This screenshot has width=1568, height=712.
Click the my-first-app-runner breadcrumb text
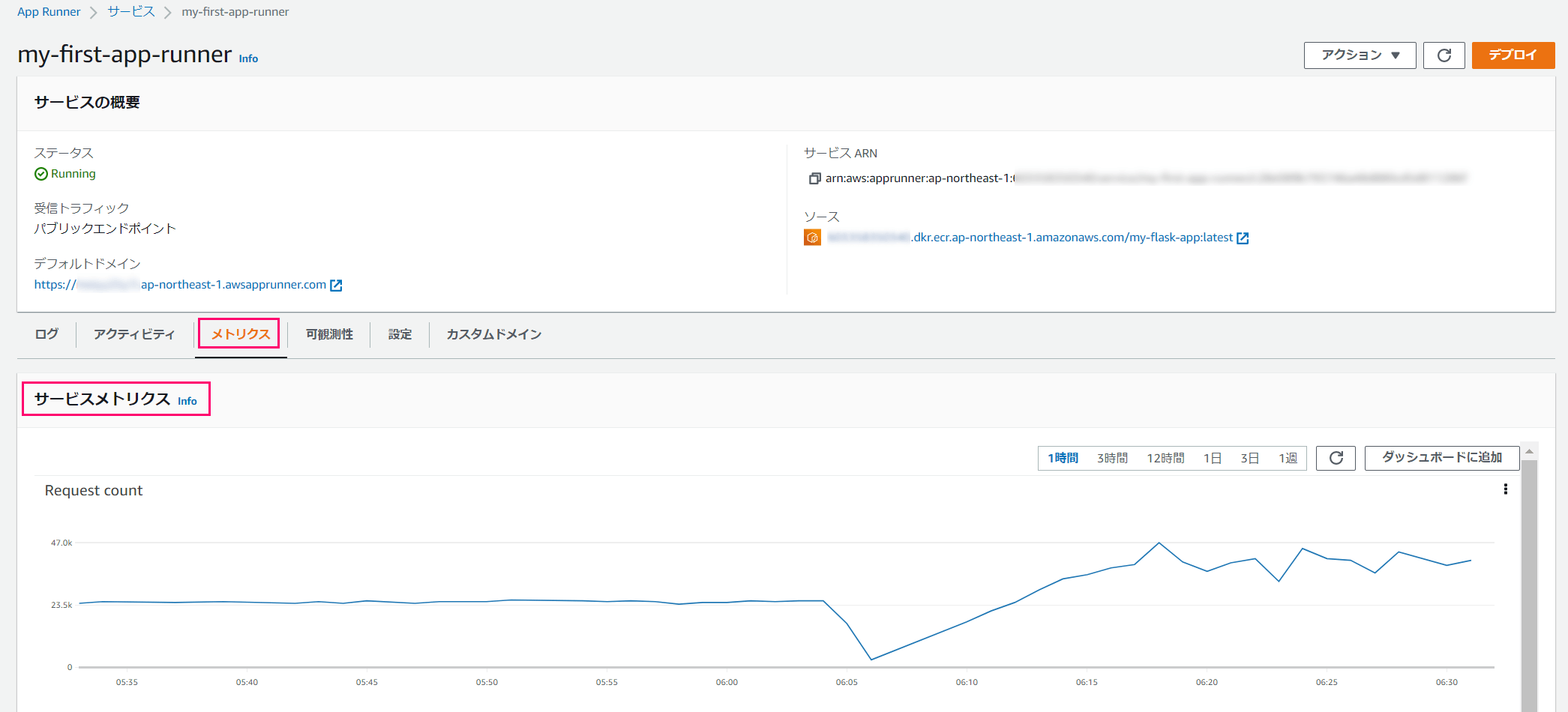[x=235, y=12]
